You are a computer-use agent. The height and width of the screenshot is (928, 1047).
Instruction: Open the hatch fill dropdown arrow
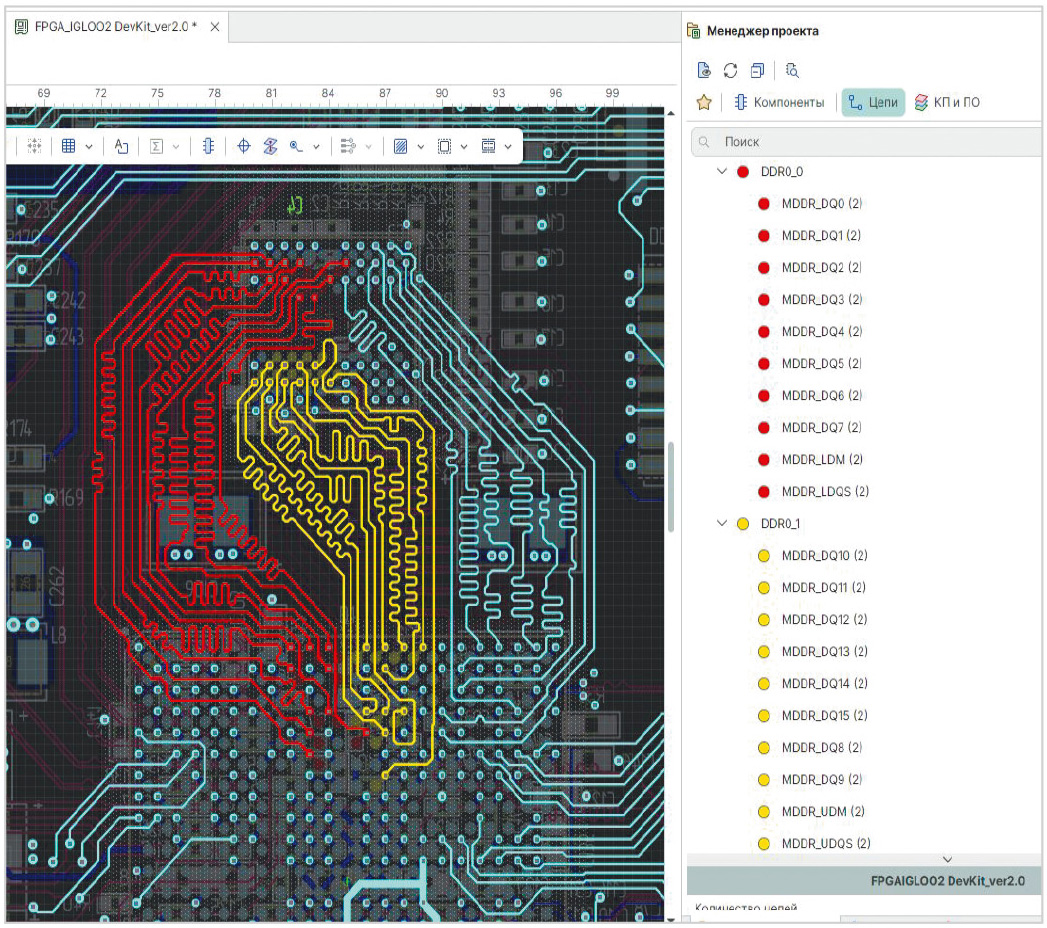click(x=420, y=147)
